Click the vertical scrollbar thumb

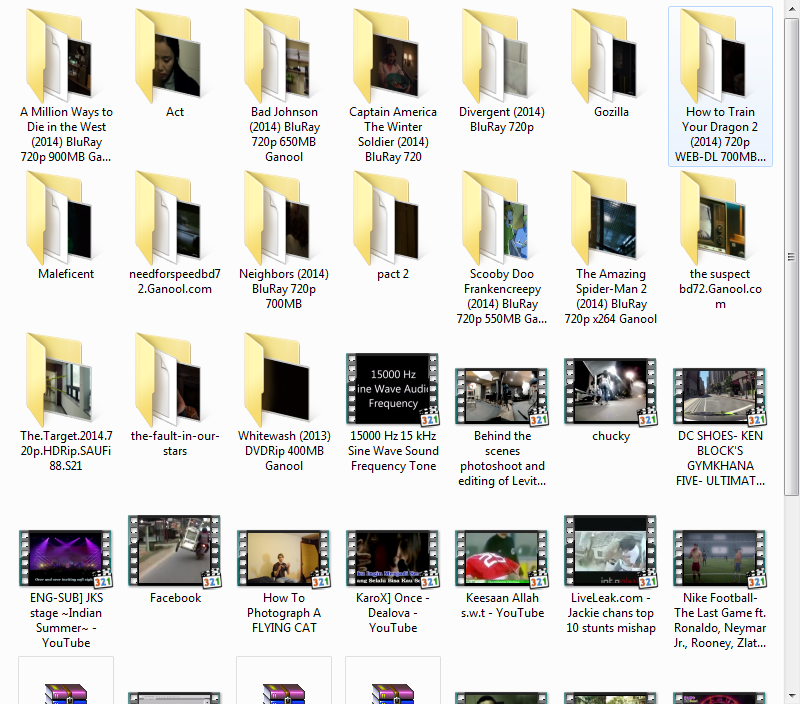pos(791,256)
